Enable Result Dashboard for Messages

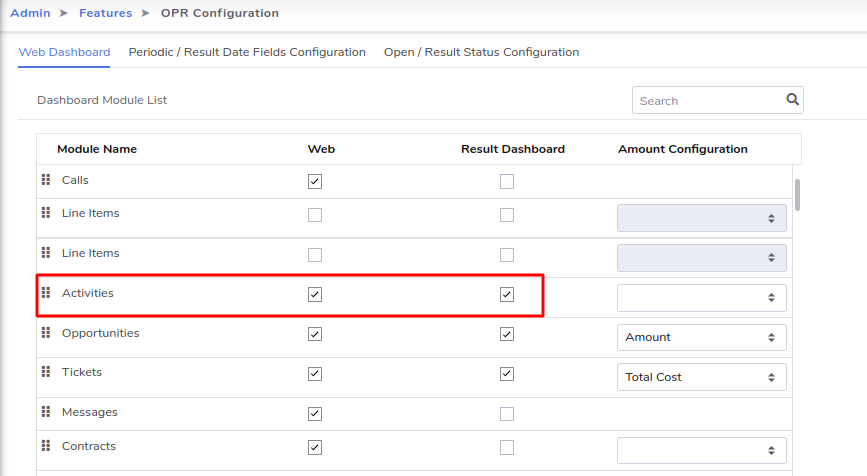click(x=506, y=414)
